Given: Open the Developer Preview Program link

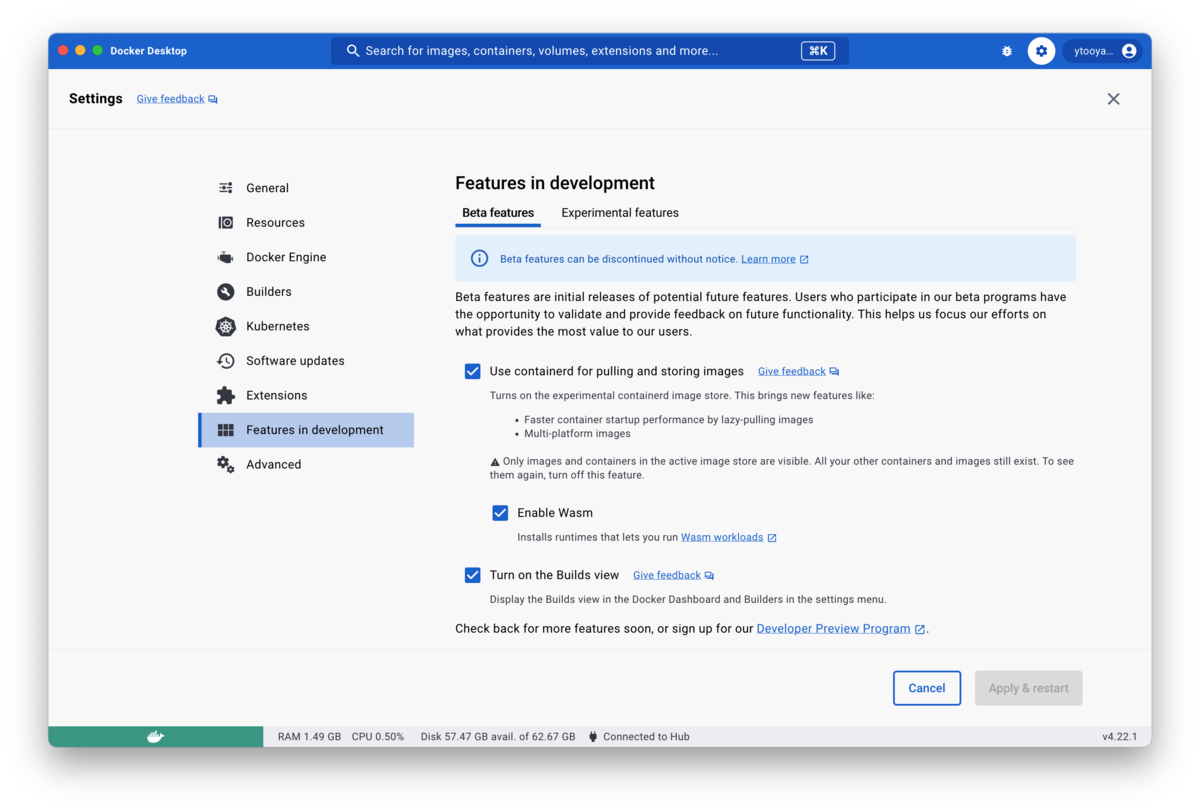Looking at the screenshot, I should click(833, 629).
